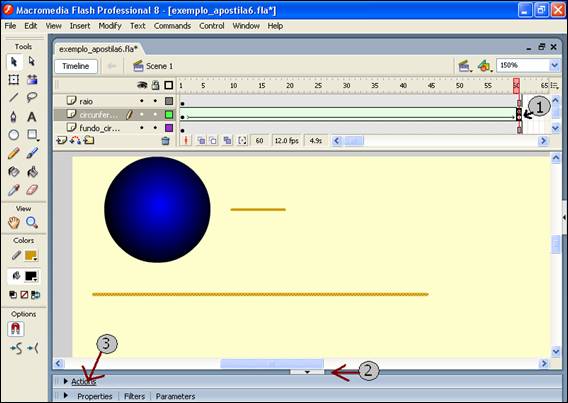Expand the Properties panel arrow

click(x=66, y=395)
